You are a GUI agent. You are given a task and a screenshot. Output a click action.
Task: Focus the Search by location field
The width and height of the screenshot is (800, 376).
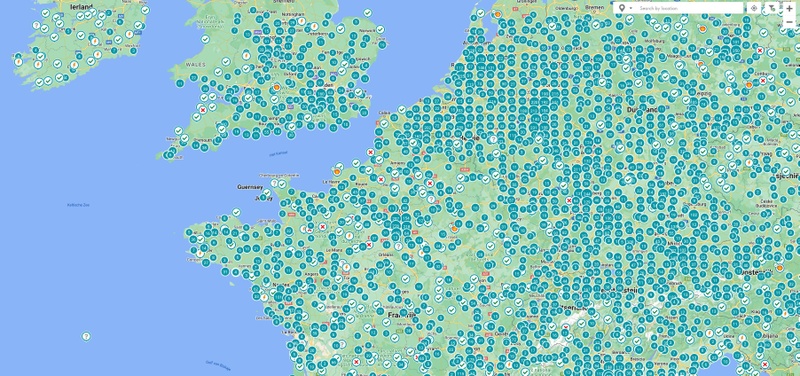click(690, 8)
